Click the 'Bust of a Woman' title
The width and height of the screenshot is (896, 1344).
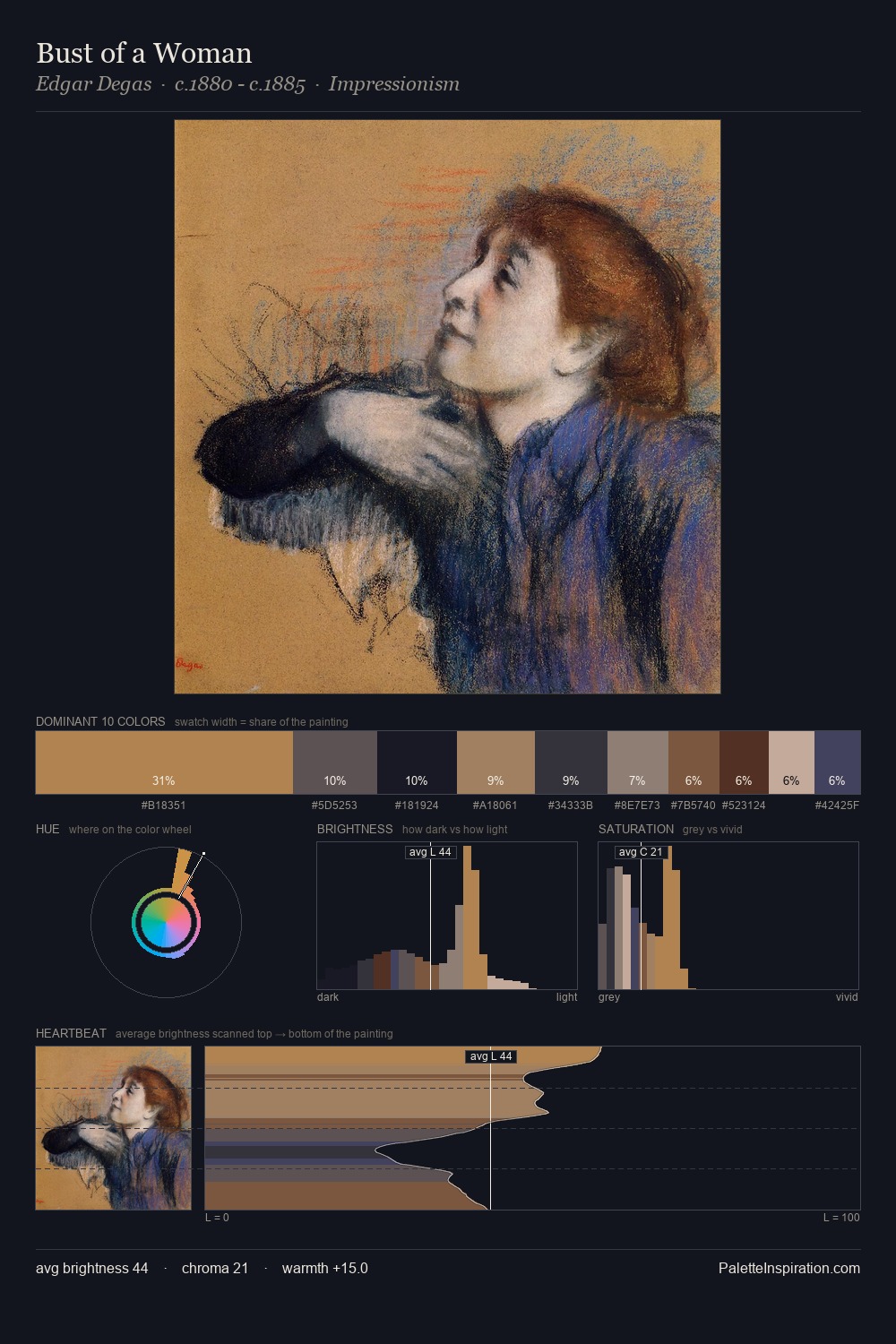coord(144,53)
